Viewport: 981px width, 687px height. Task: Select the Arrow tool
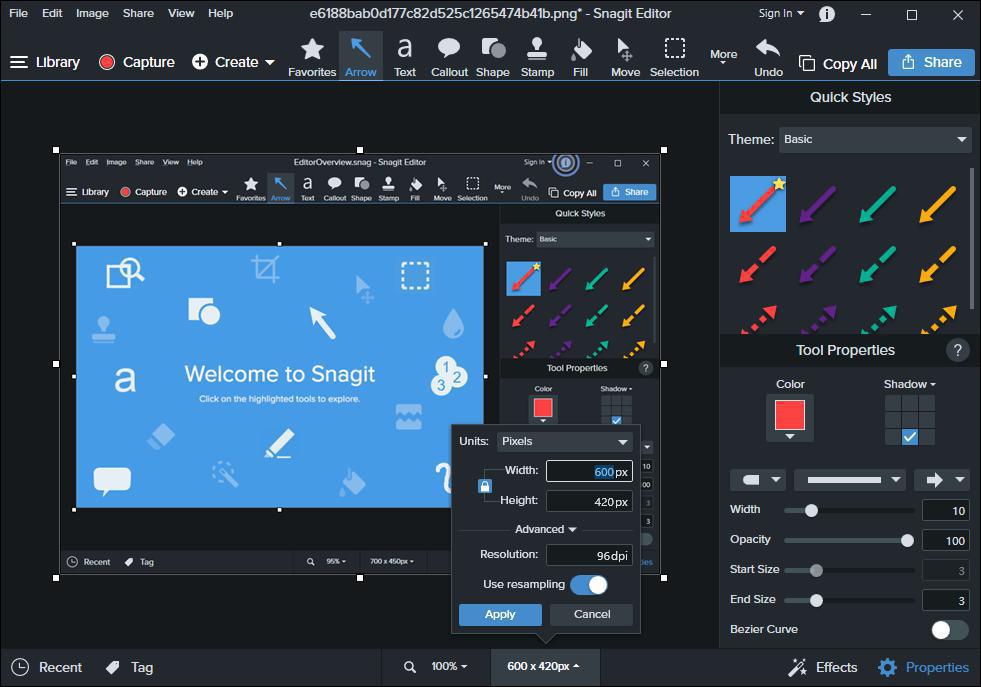pyautogui.click(x=361, y=58)
